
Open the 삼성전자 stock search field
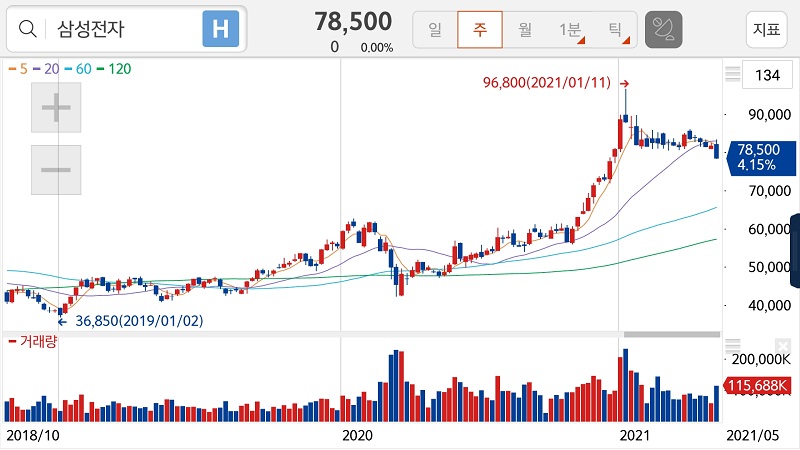coord(127,29)
